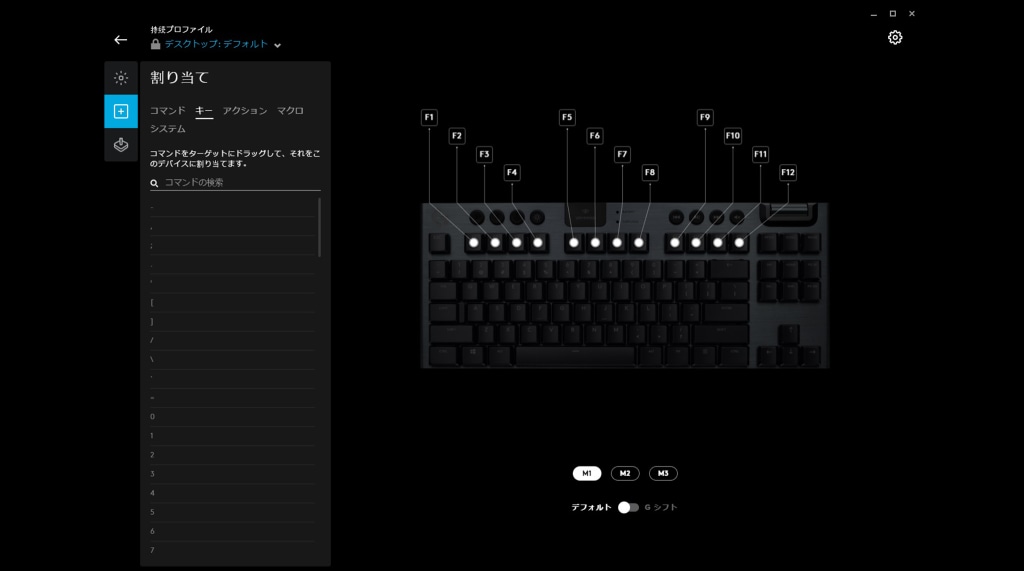The image size is (1024, 571).
Task: Select the F1 key label
Action: (429, 118)
